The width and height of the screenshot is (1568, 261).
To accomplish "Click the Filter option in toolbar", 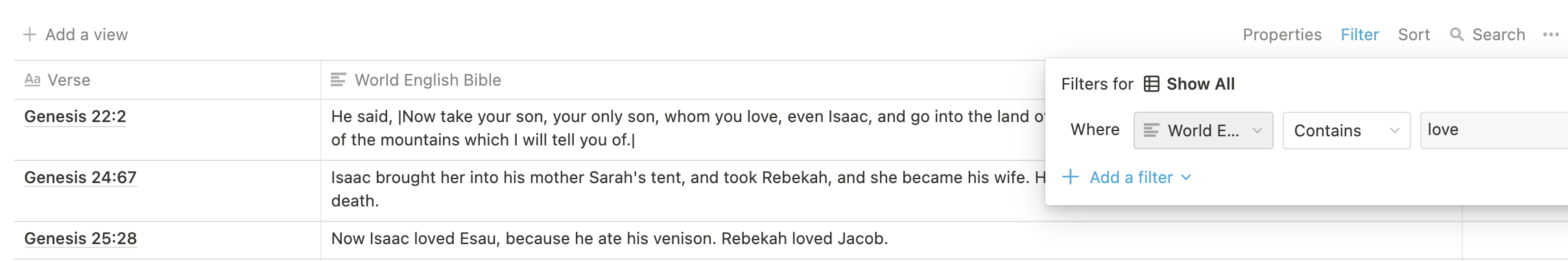I will click(1360, 34).
